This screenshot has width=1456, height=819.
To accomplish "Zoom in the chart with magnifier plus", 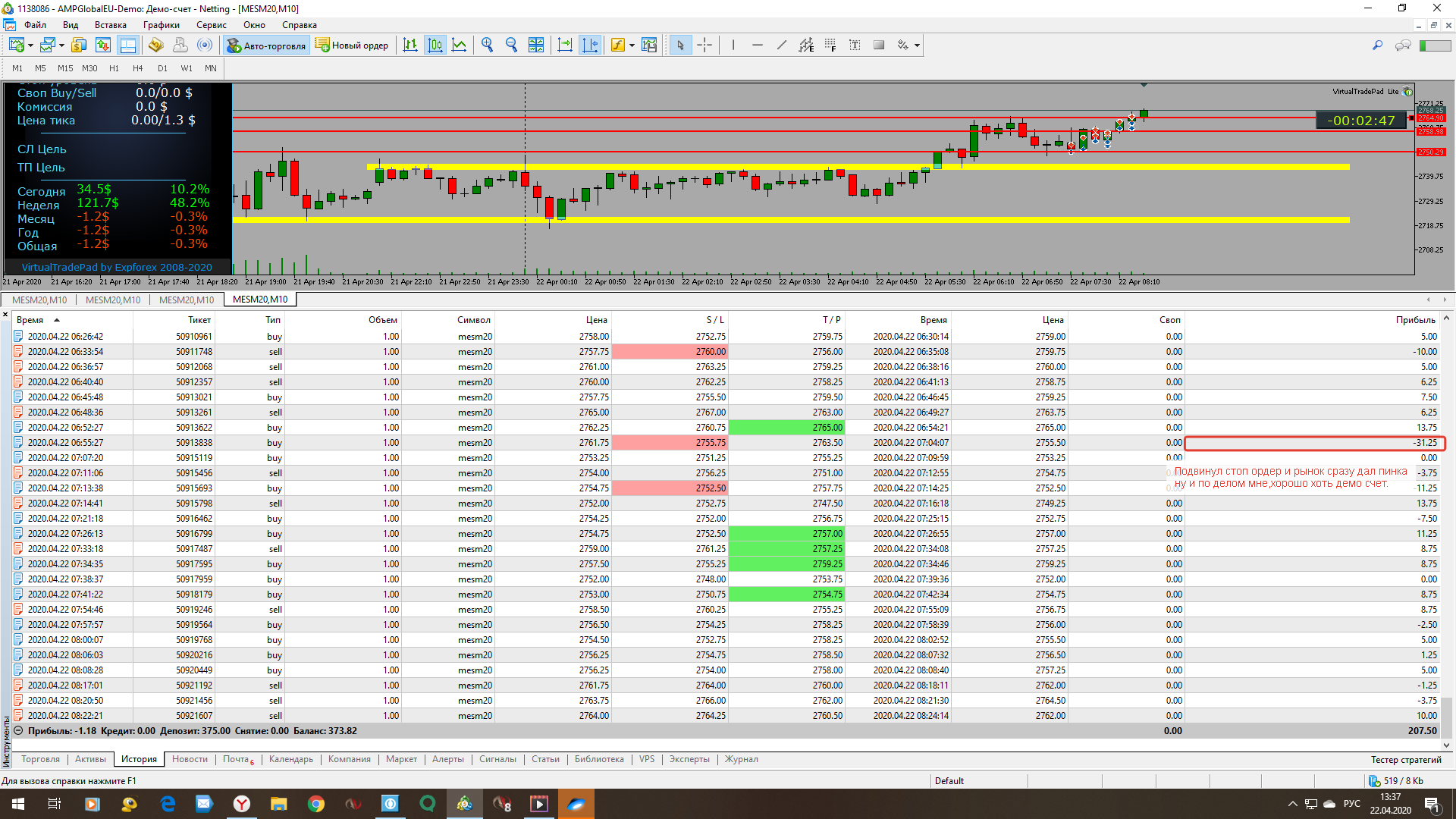I will 488,45.
